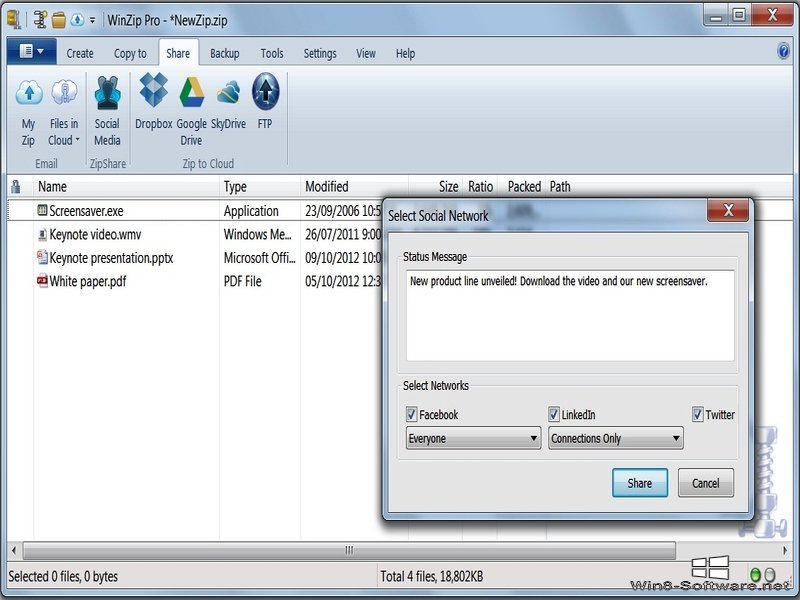Screen dimensions: 800x600
Task: Open the Help ribbon tab
Action: tap(406, 54)
